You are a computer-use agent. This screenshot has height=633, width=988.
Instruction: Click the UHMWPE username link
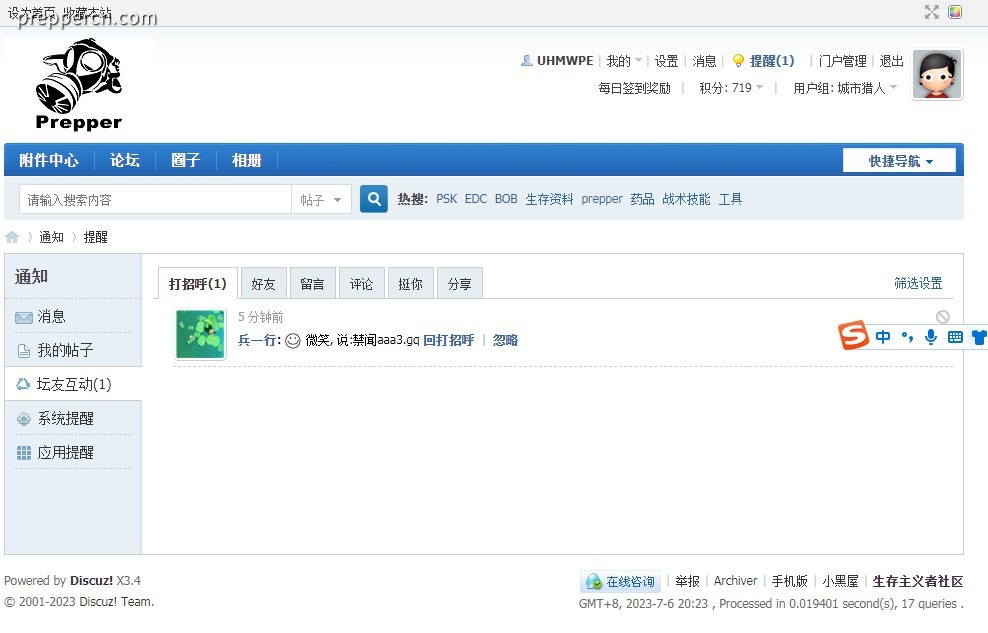point(565,60)
